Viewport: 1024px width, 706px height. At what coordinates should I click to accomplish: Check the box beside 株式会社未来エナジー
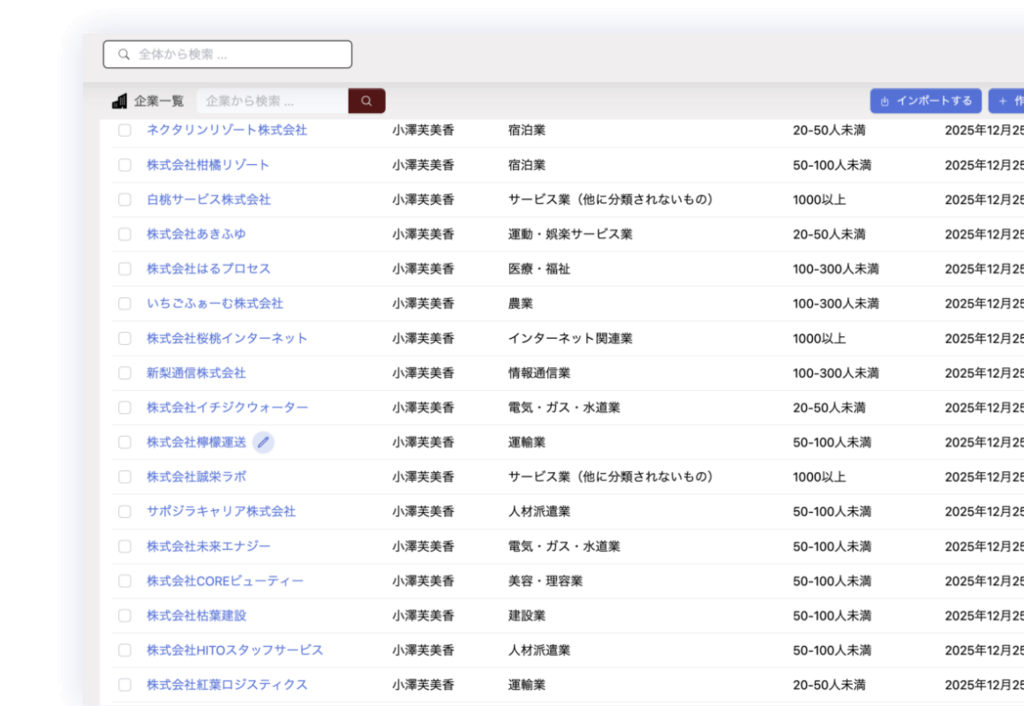pyautogui.click(x=125, y=546)
